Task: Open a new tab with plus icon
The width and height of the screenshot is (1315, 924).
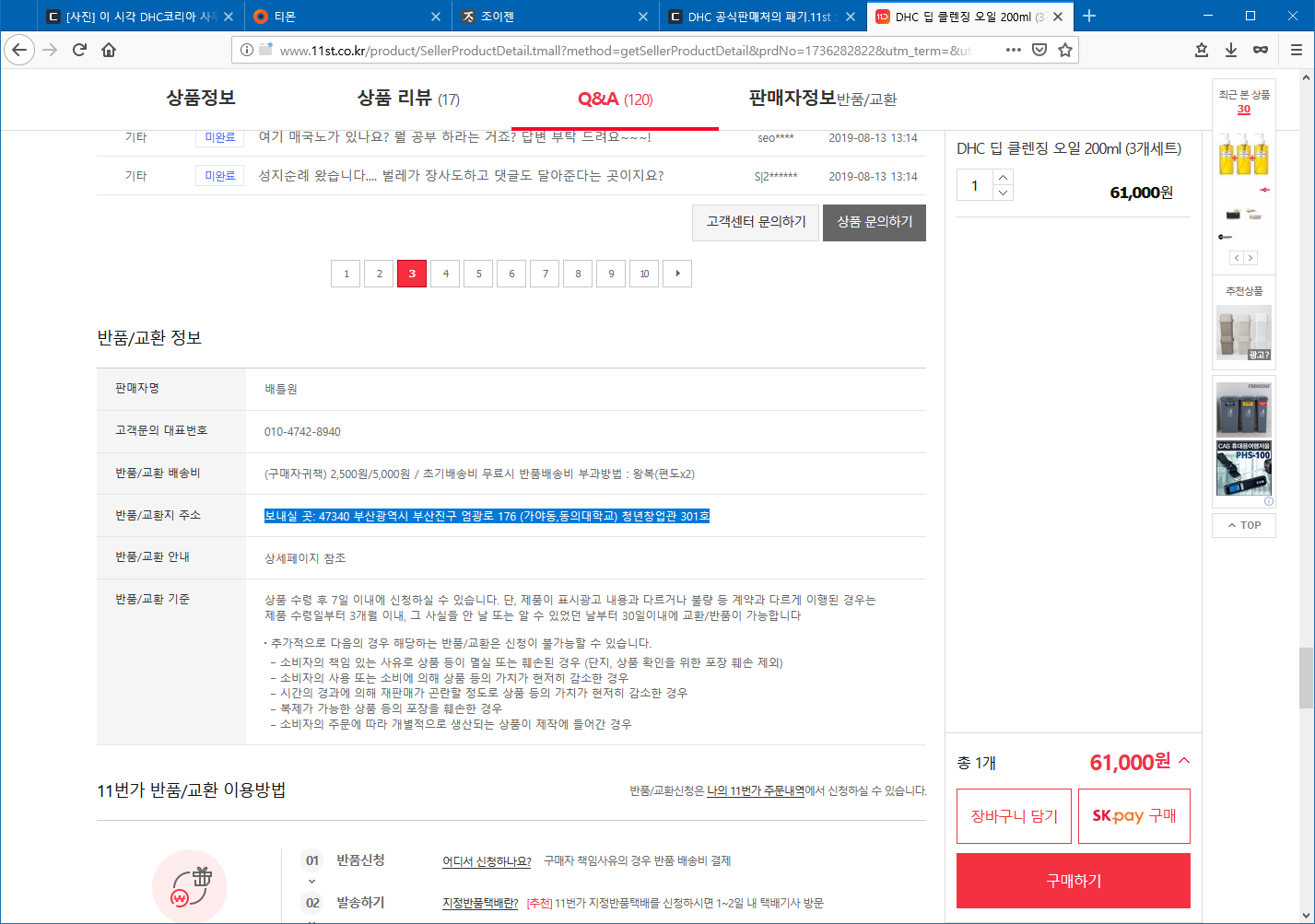Action: (x=1089, y=16)
